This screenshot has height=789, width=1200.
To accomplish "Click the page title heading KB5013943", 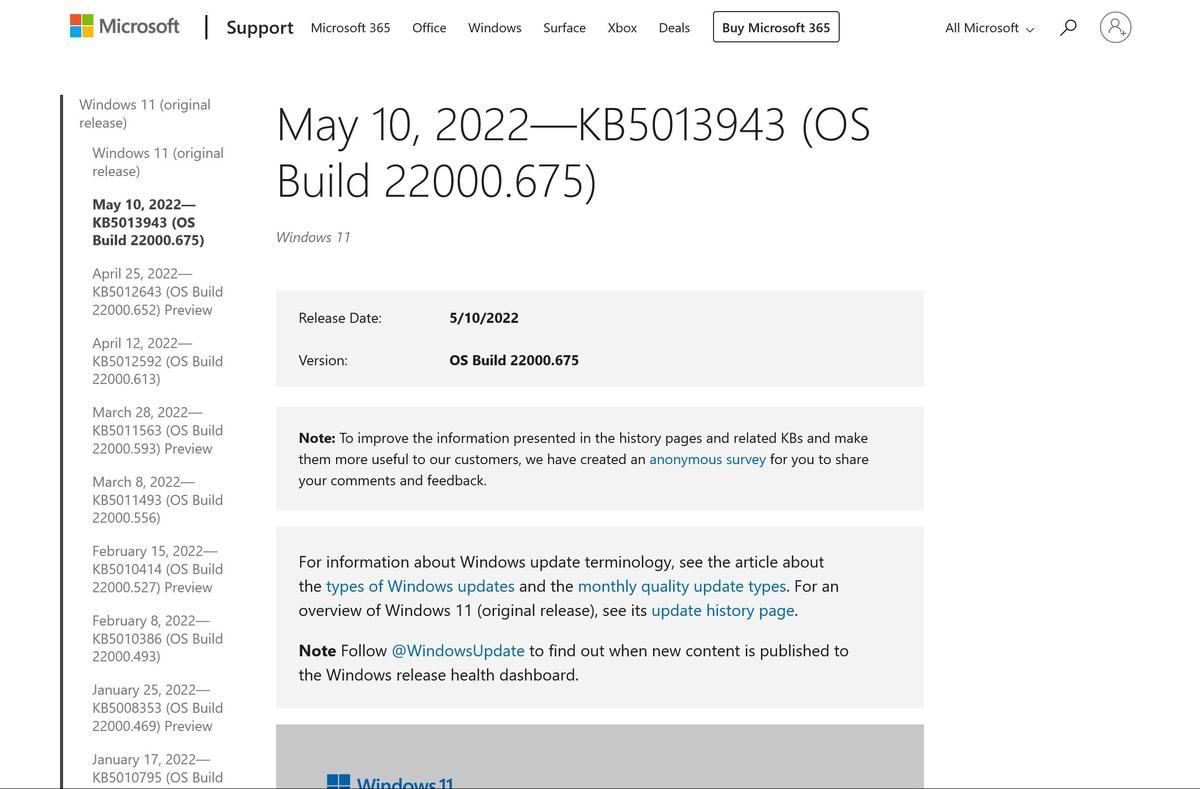I will (x=574, y=152).
